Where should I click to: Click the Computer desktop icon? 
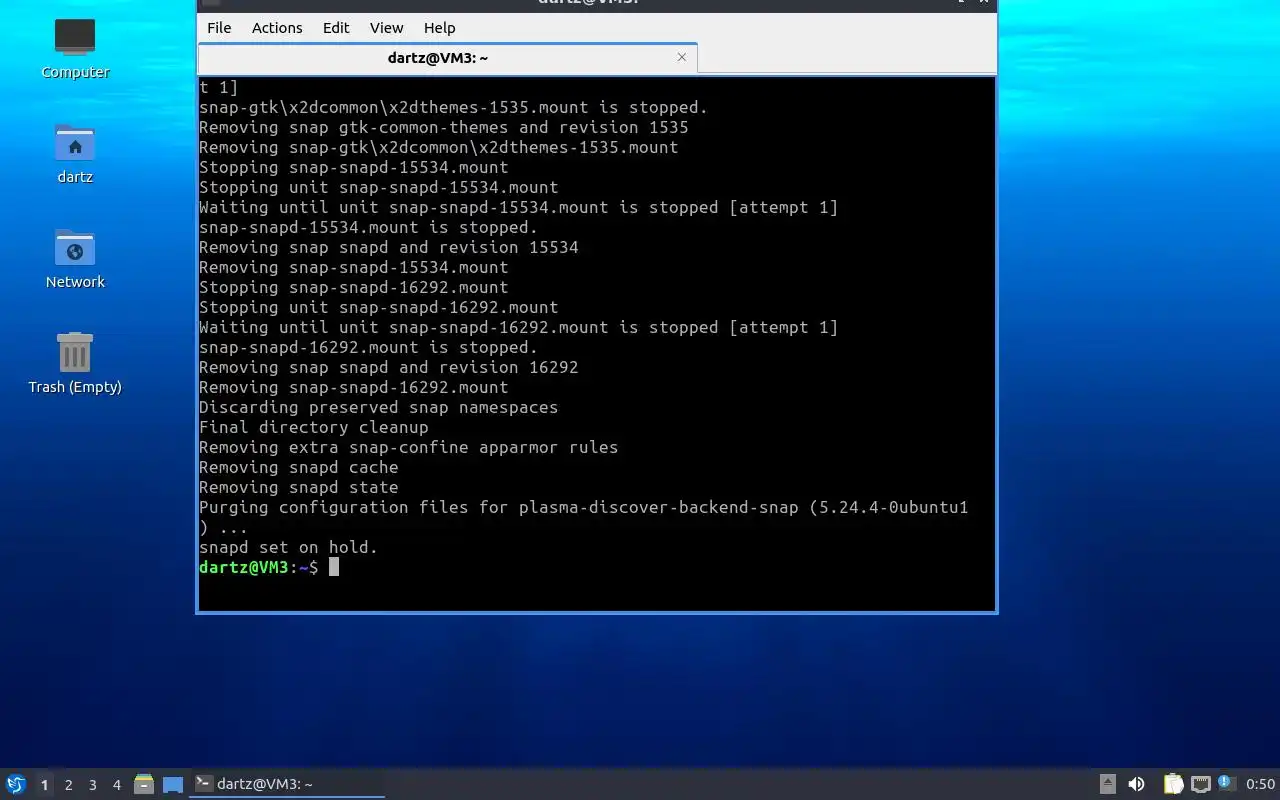tap(75, 48)
